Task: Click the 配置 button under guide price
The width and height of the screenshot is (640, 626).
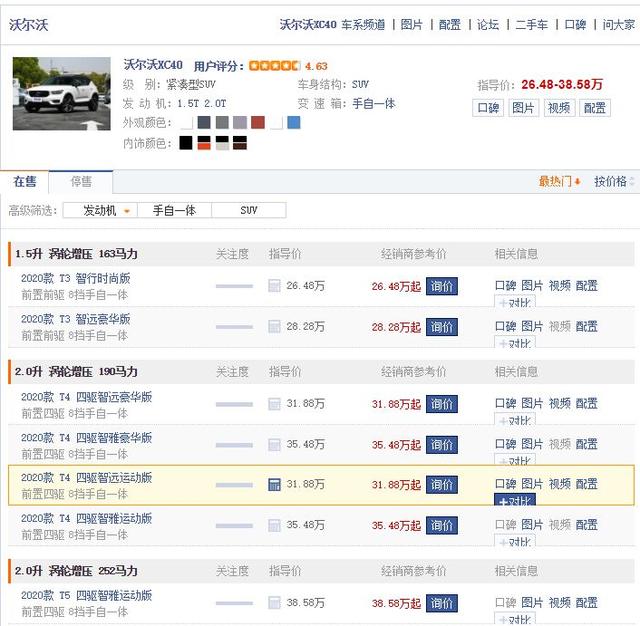Action: [x=595, y=108]
